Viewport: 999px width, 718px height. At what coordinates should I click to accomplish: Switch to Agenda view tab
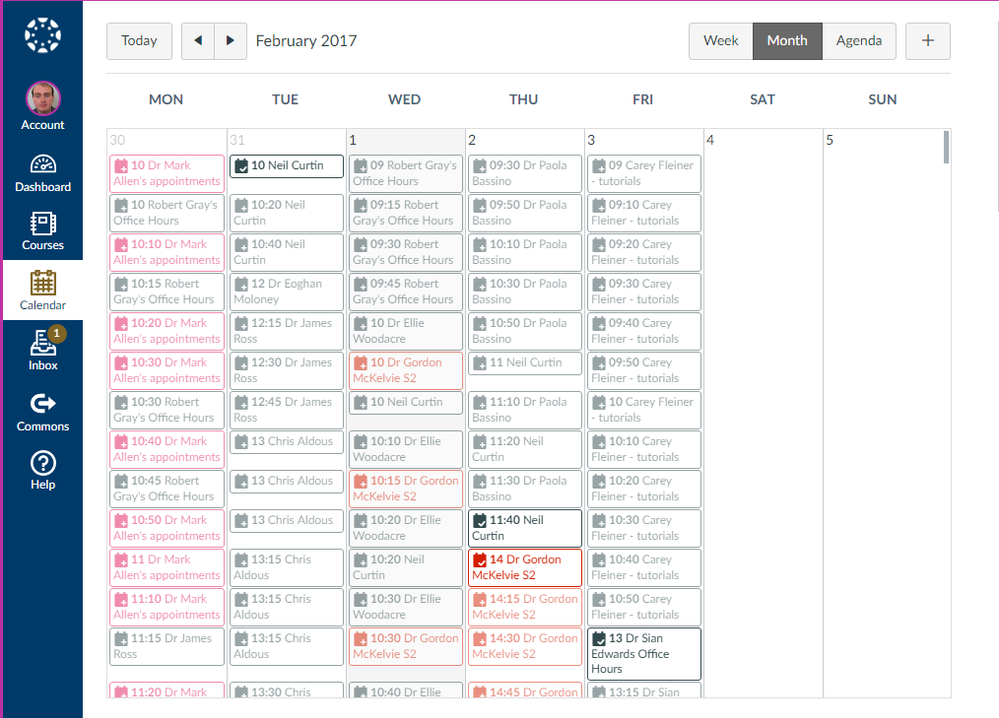pyautogui.click(x=859, y=41)
